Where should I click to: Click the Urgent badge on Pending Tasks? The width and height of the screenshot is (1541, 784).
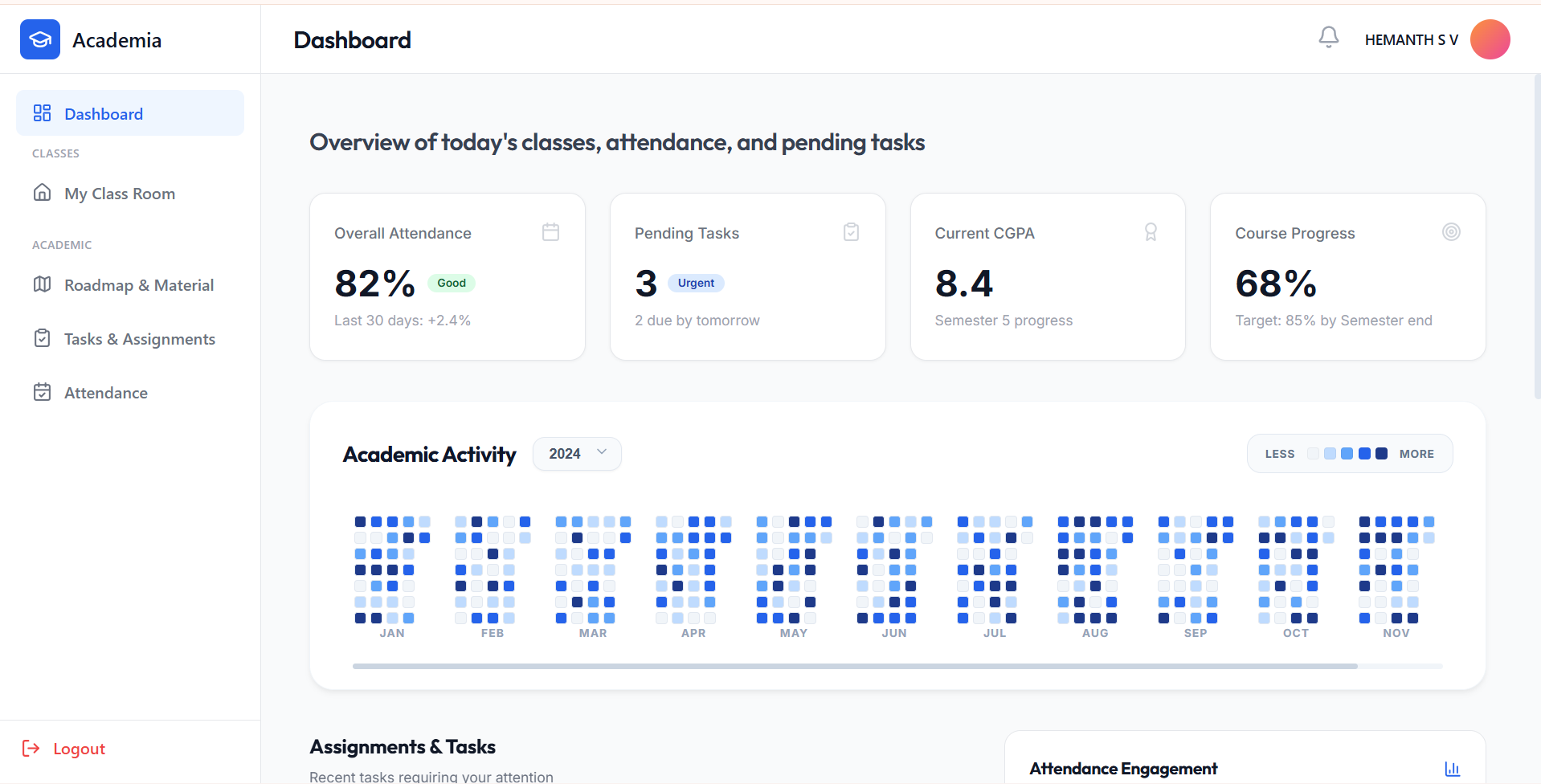(696, 283)
